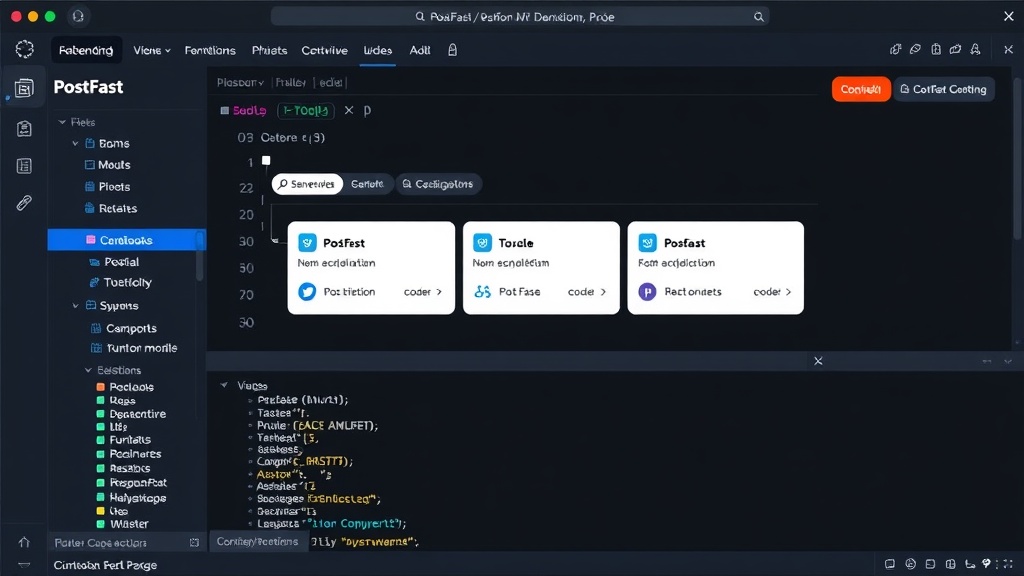This screenshot has width=1024, height=576.
Task: Expand the coder chevron on Torcle card
Action: click(x=603, y=292)
